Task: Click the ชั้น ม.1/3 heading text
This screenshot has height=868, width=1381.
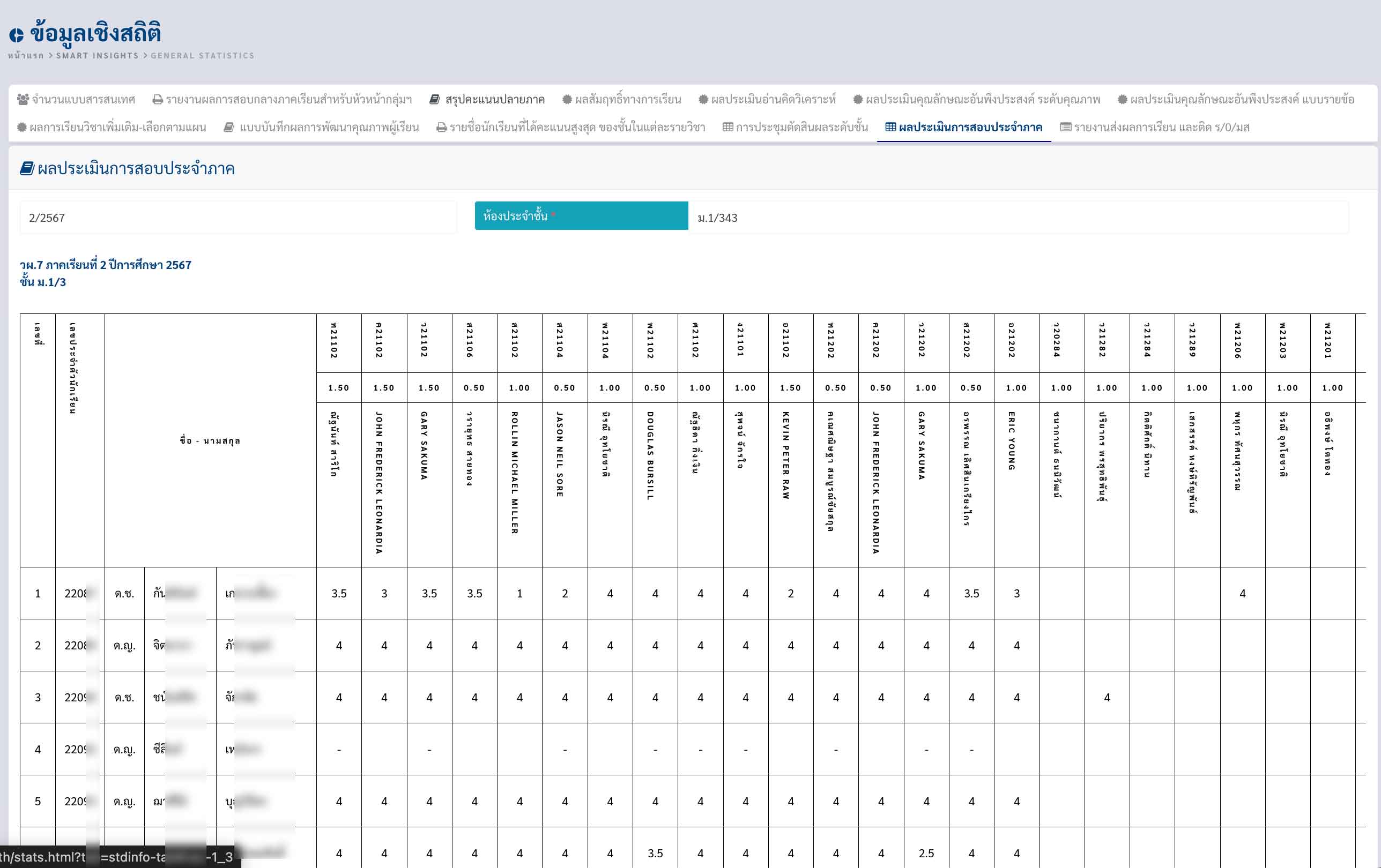Action: [43, 282]
